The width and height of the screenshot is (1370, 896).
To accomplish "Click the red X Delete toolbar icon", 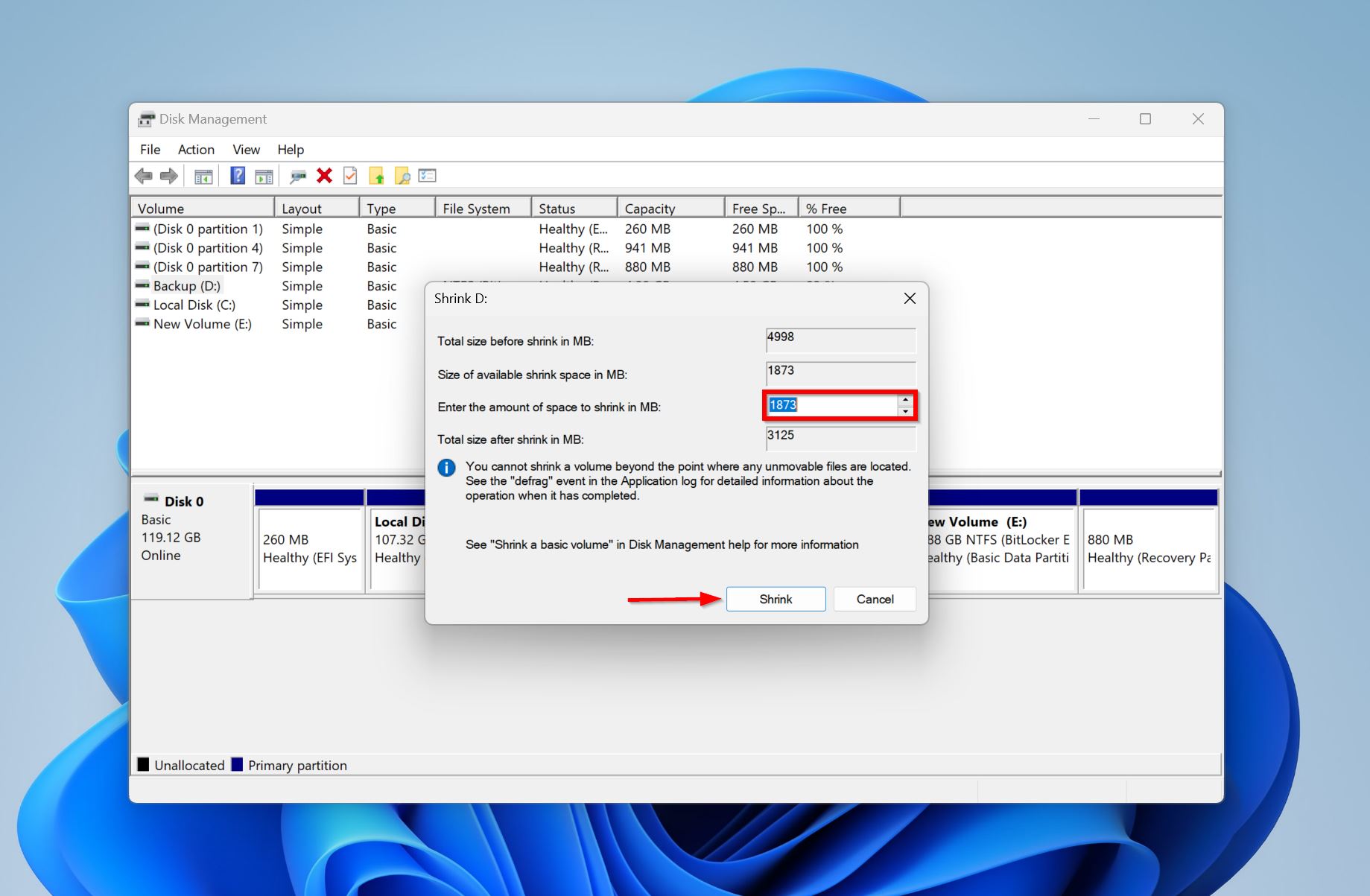I will 324,177.
